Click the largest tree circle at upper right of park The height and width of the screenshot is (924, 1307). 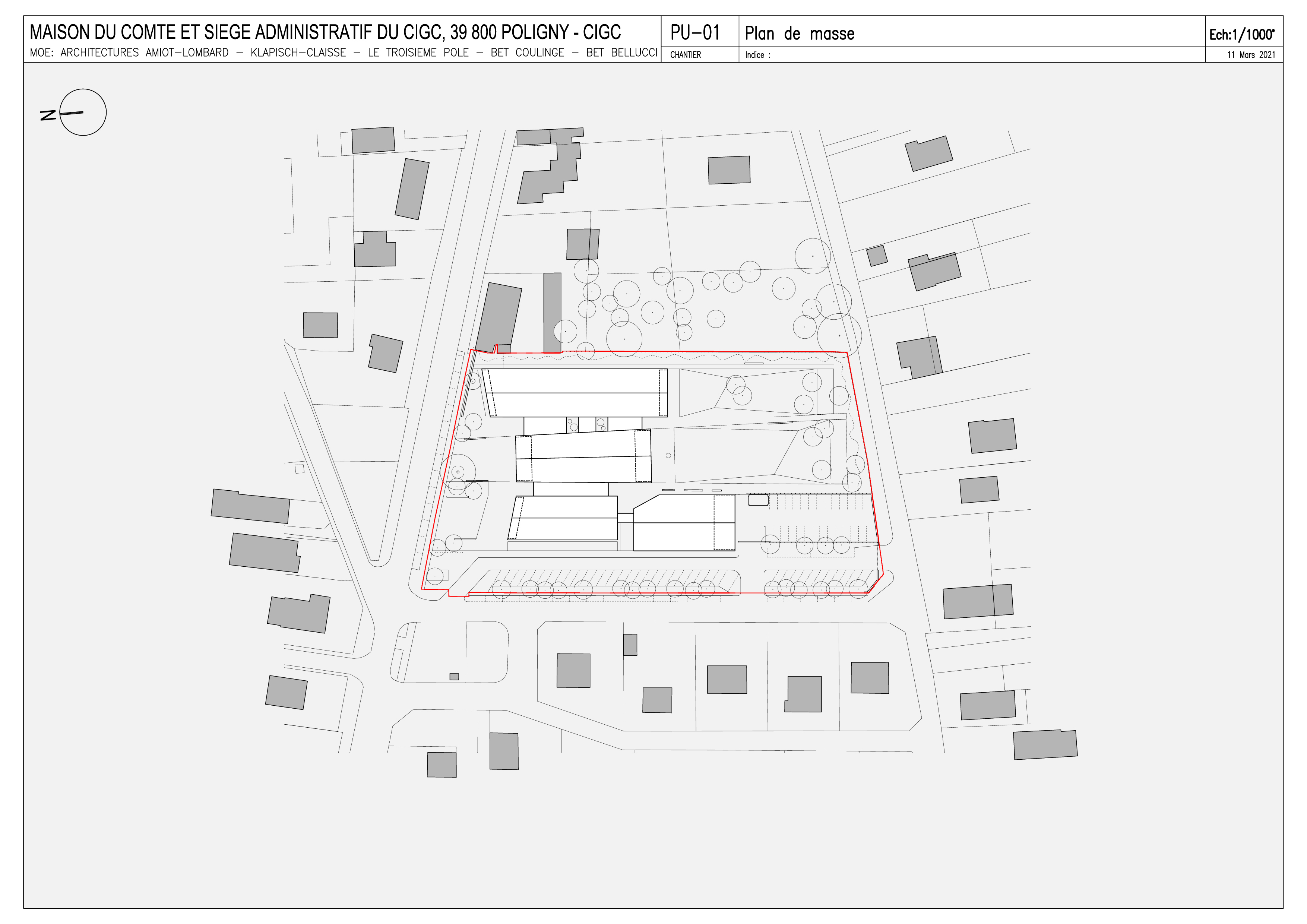coord(839,335)
